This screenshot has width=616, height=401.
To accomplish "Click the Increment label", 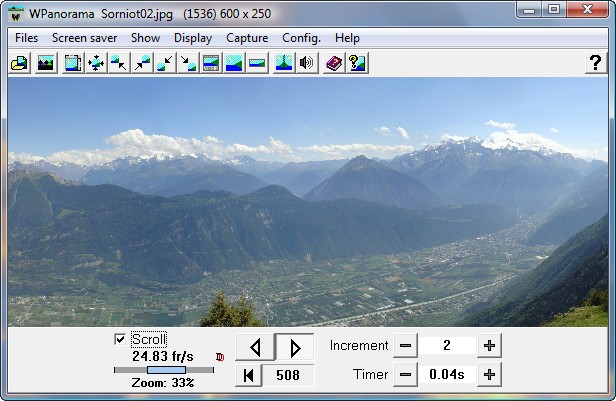I will [359, 345].
